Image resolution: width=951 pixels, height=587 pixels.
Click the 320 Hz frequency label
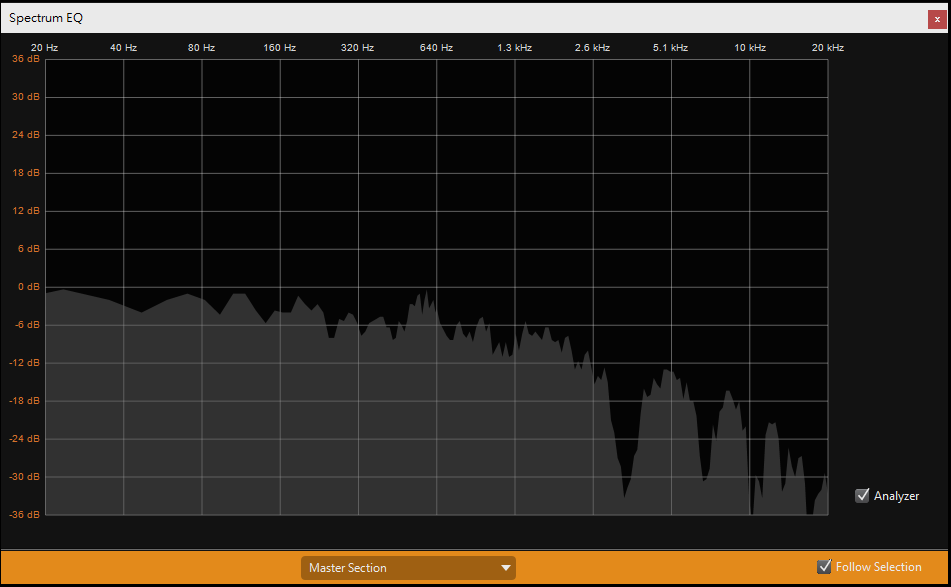pos(357,47)
